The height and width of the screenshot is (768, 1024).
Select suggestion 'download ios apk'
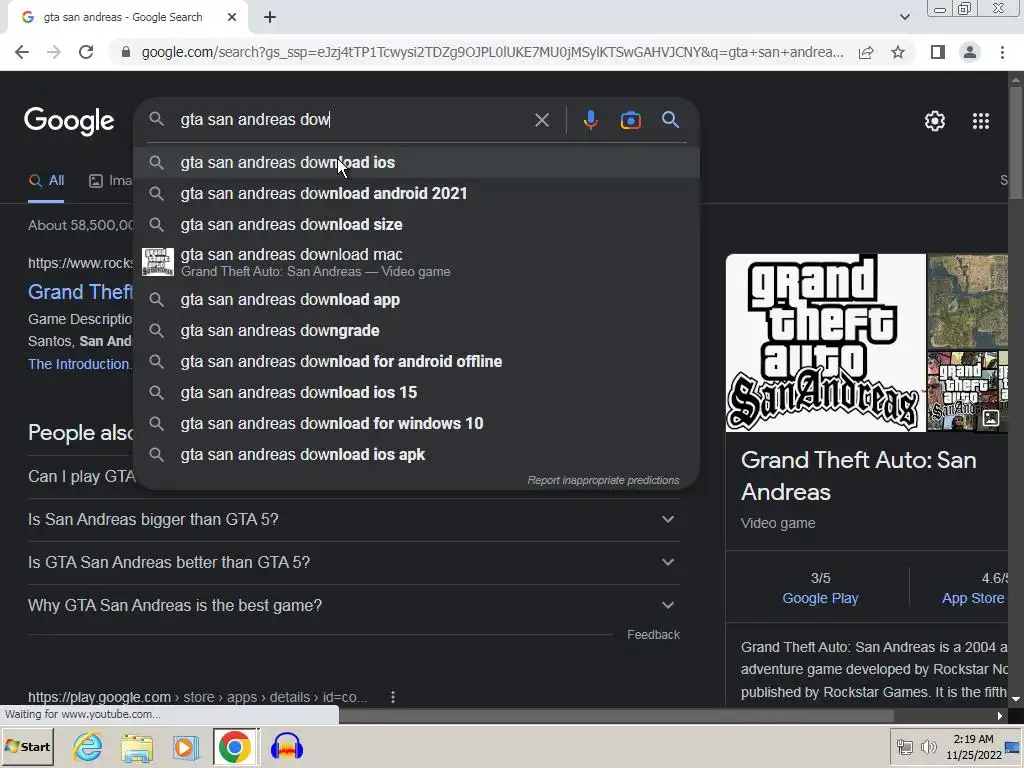pyautogui.click(x=417, y=455)
